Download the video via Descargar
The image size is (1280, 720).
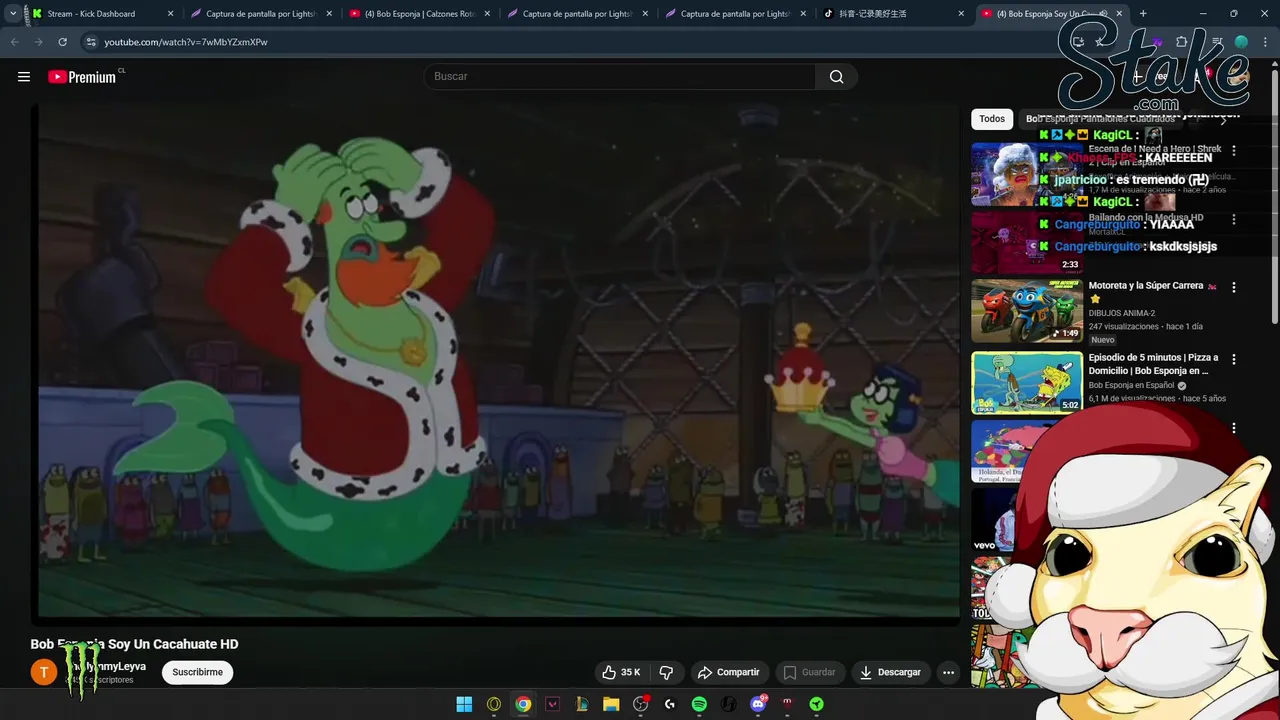coord(890,672)
